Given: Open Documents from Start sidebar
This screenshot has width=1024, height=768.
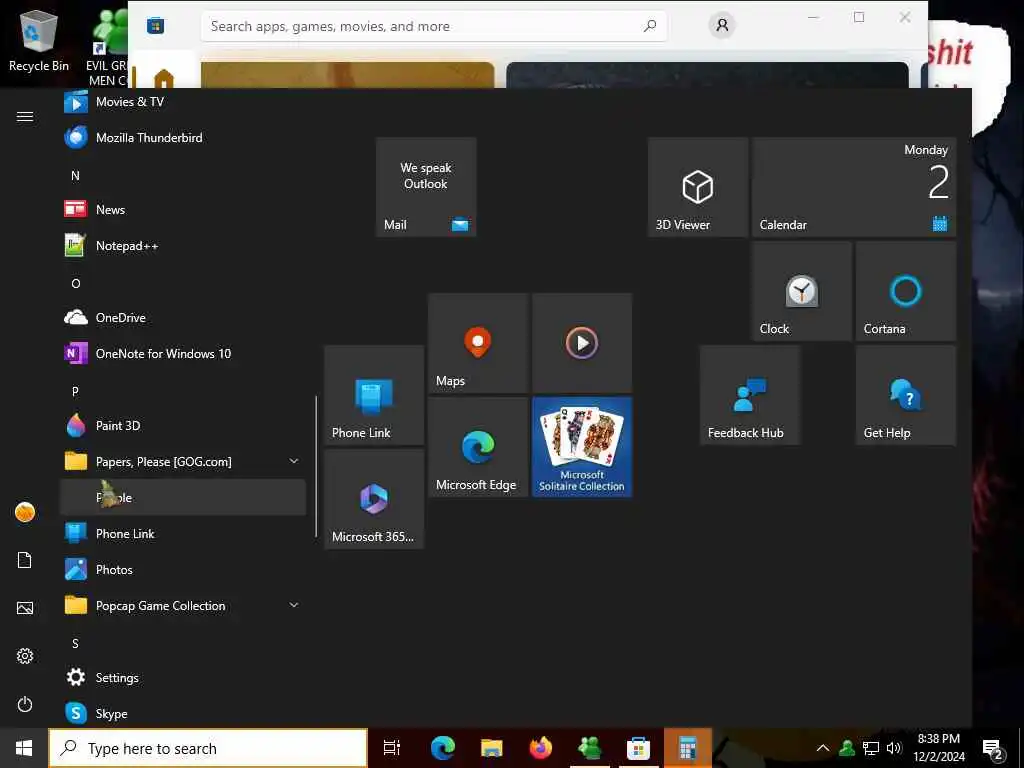Looking at the screenshot, I should point(25,560).
